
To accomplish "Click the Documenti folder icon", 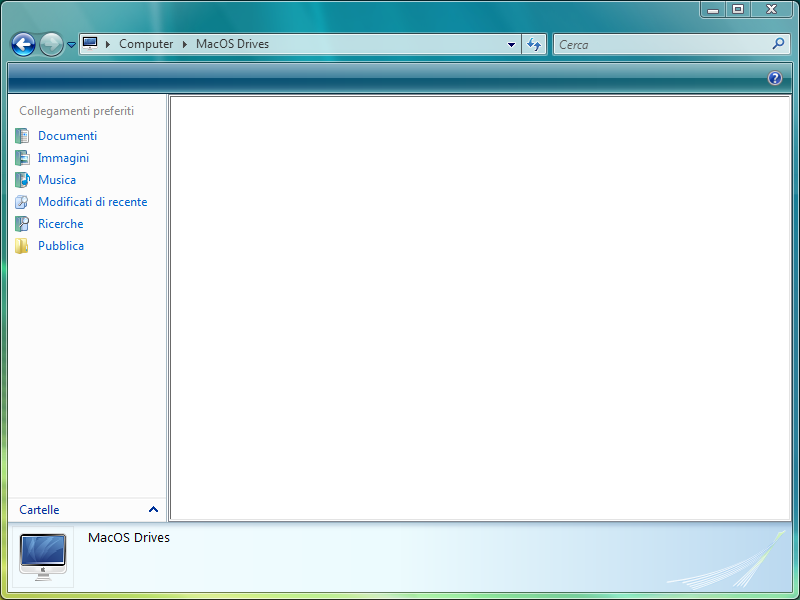I will (22, 136).
